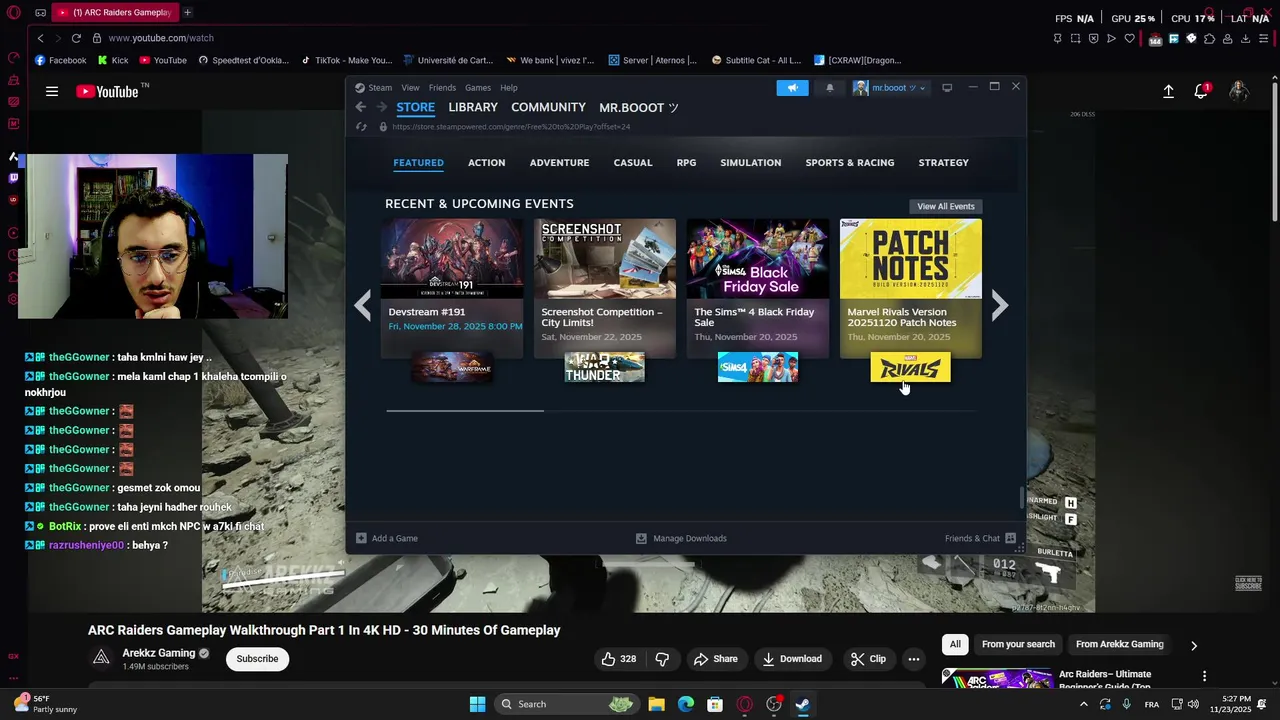Open the Warframe game logo
The image size is (1280, 720).
pyautogui.click(x=451, y=367)
